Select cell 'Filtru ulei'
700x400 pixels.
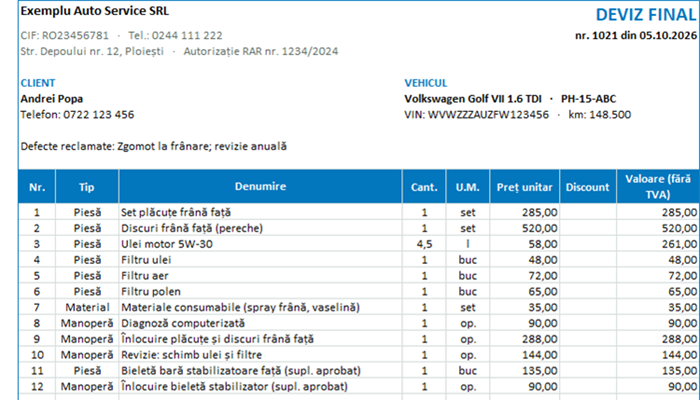point(260,260)
